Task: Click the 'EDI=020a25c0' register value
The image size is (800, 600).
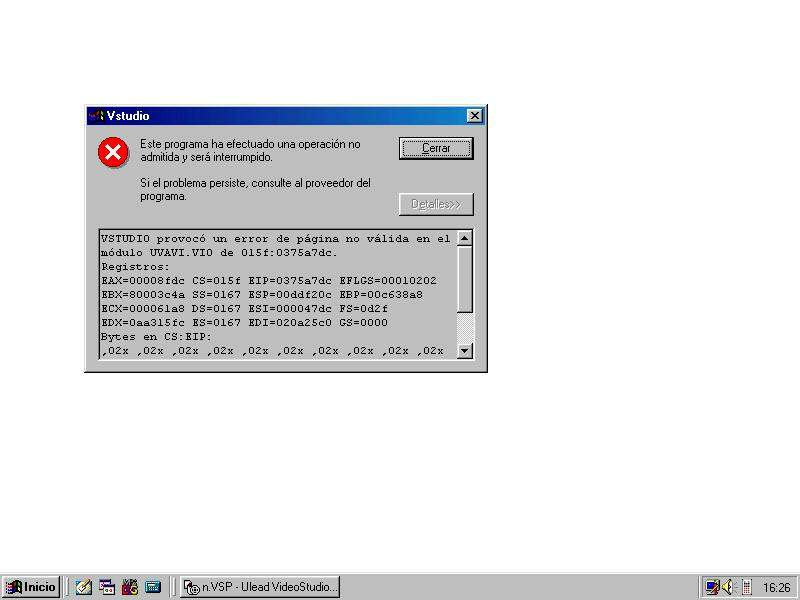Action: [290, 322]
